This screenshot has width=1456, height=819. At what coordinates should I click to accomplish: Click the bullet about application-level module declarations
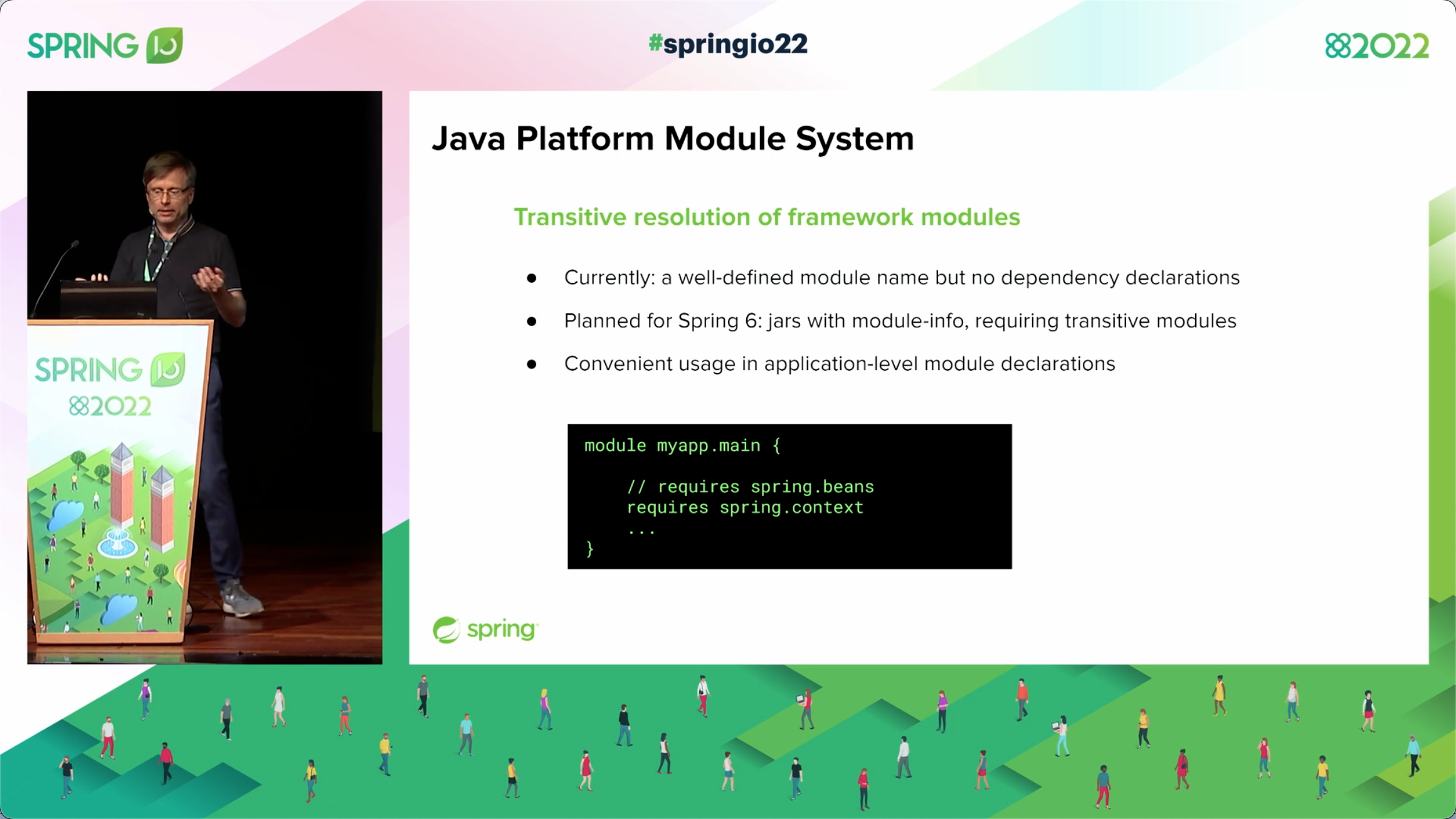(840, 363)
